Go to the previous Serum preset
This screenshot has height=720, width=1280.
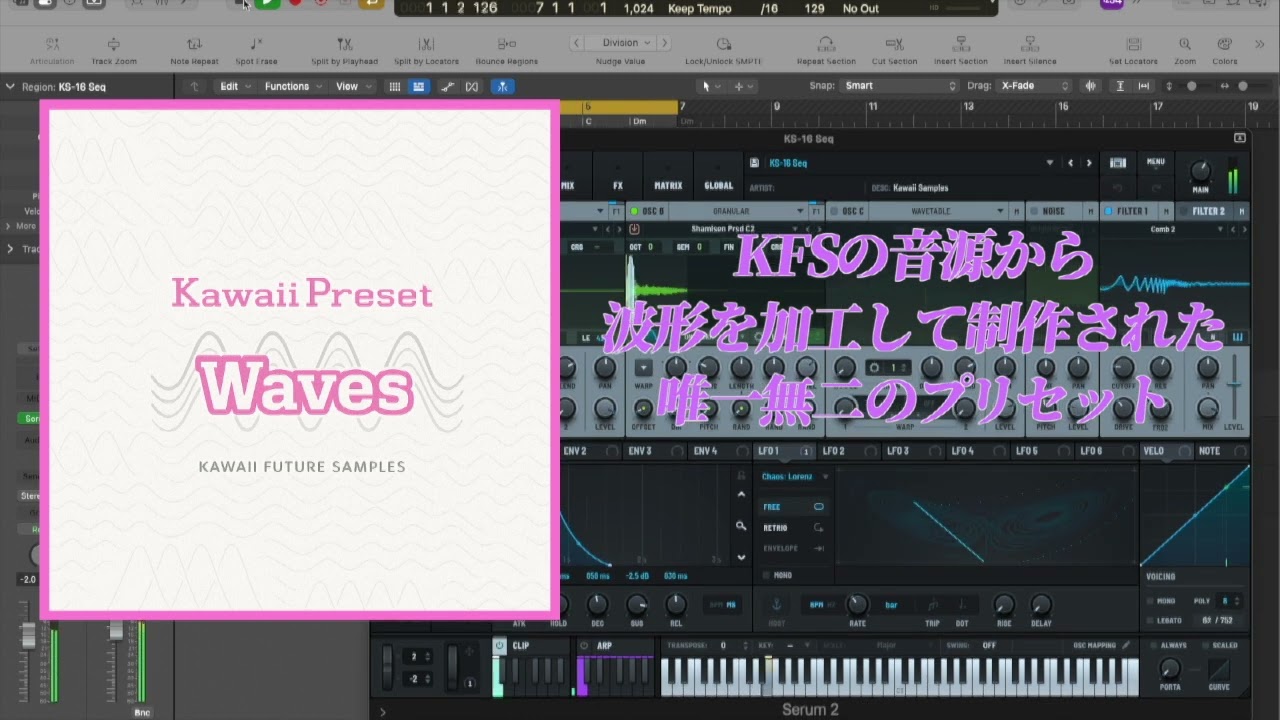1071,163
